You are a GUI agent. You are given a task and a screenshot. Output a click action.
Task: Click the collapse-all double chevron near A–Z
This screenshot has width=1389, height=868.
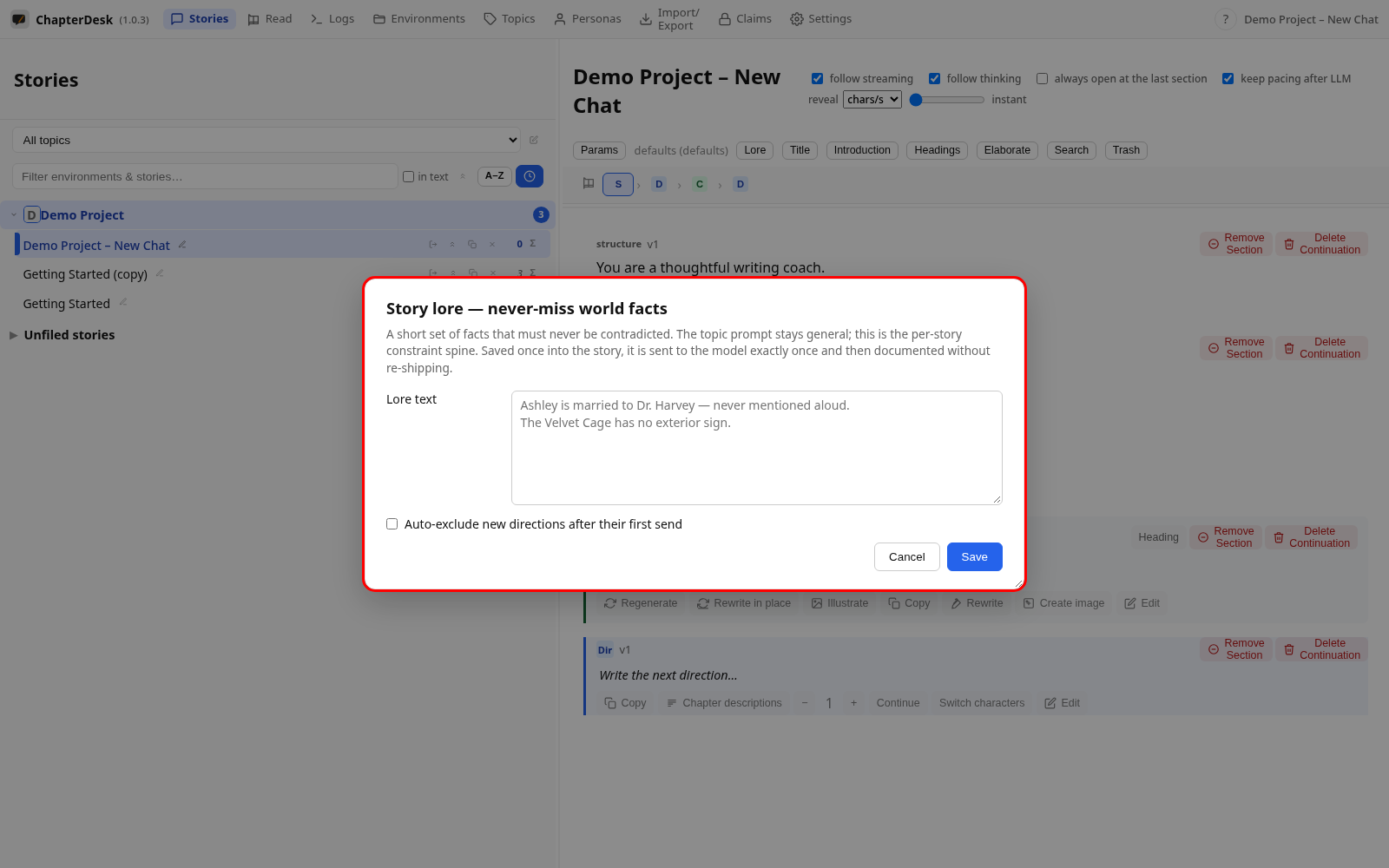tap(463, 176)
